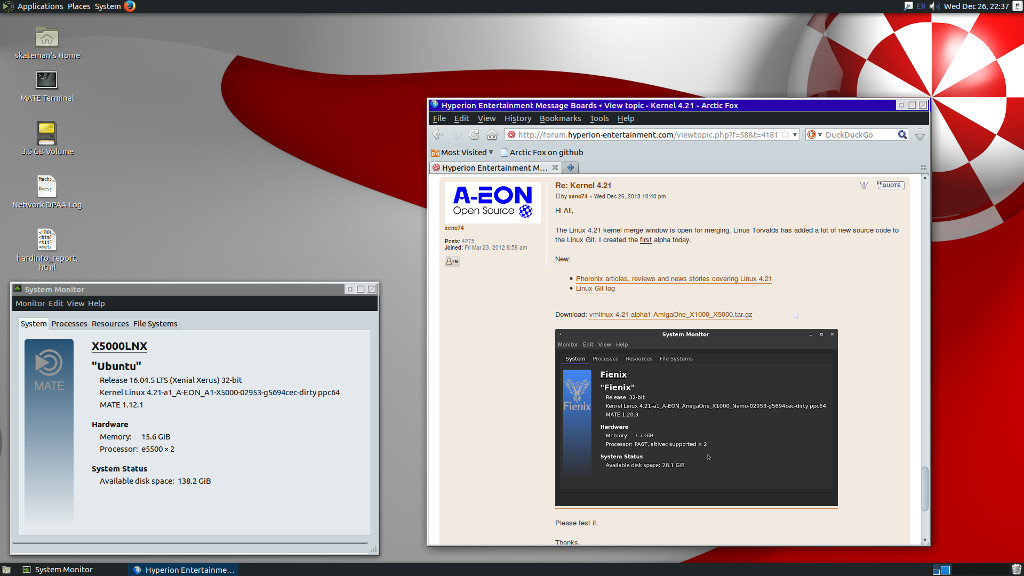Click the A-EON Open Source avatar
The image size is (1024, 576).
point(493,202)
